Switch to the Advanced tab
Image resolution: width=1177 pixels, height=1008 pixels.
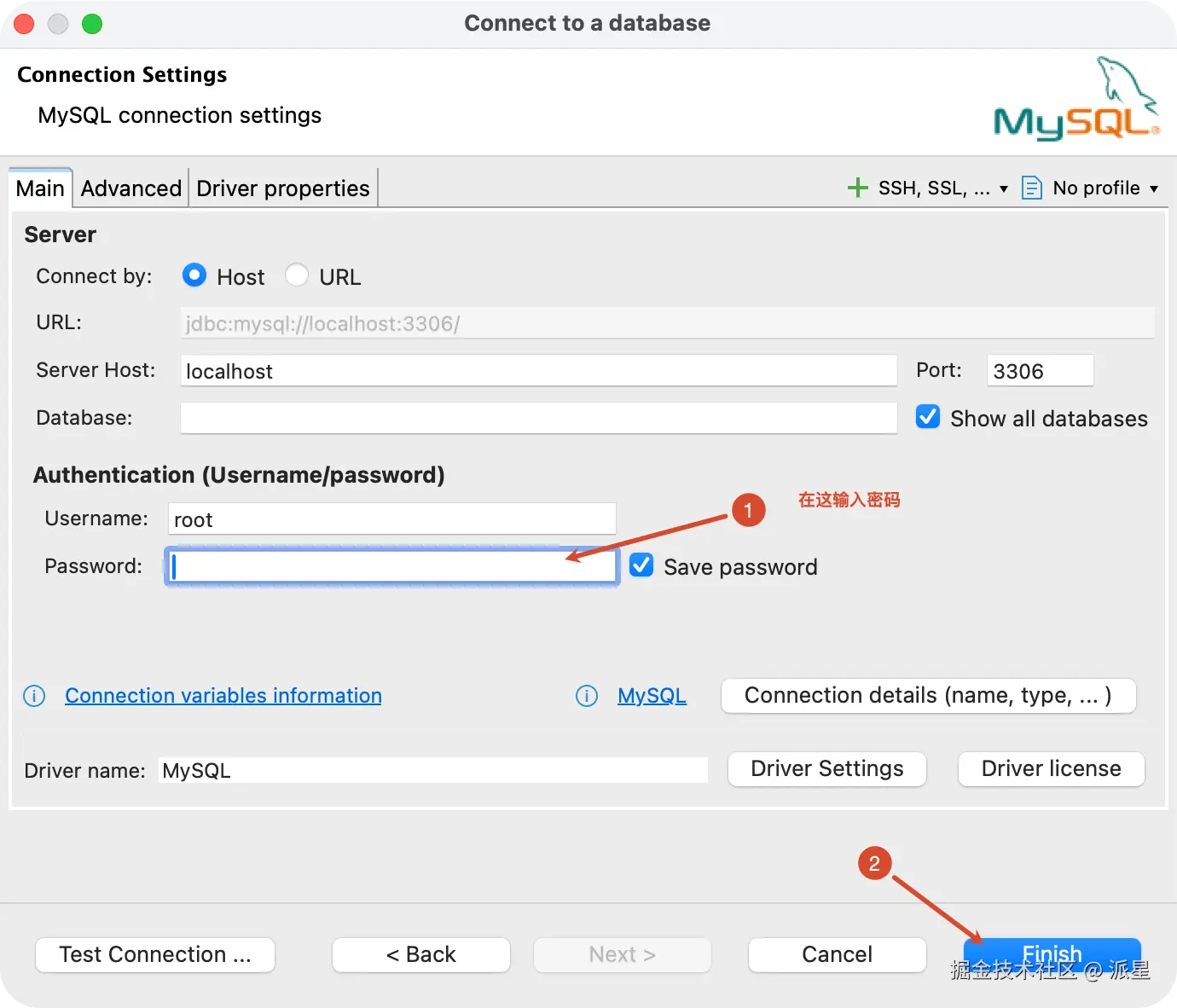click(x=131, y=188)
